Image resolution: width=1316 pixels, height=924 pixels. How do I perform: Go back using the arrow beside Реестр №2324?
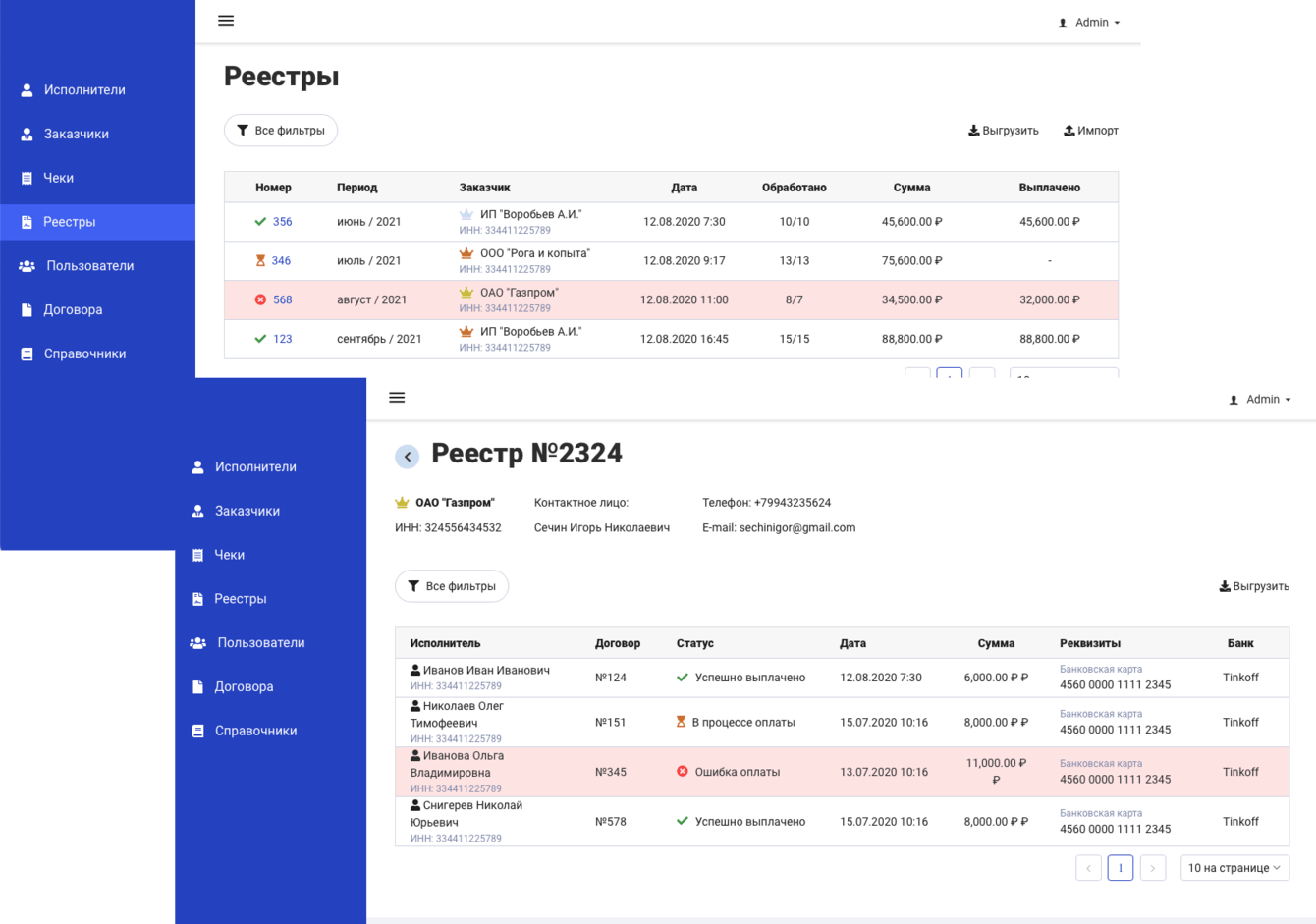click(x=407, y=456)
